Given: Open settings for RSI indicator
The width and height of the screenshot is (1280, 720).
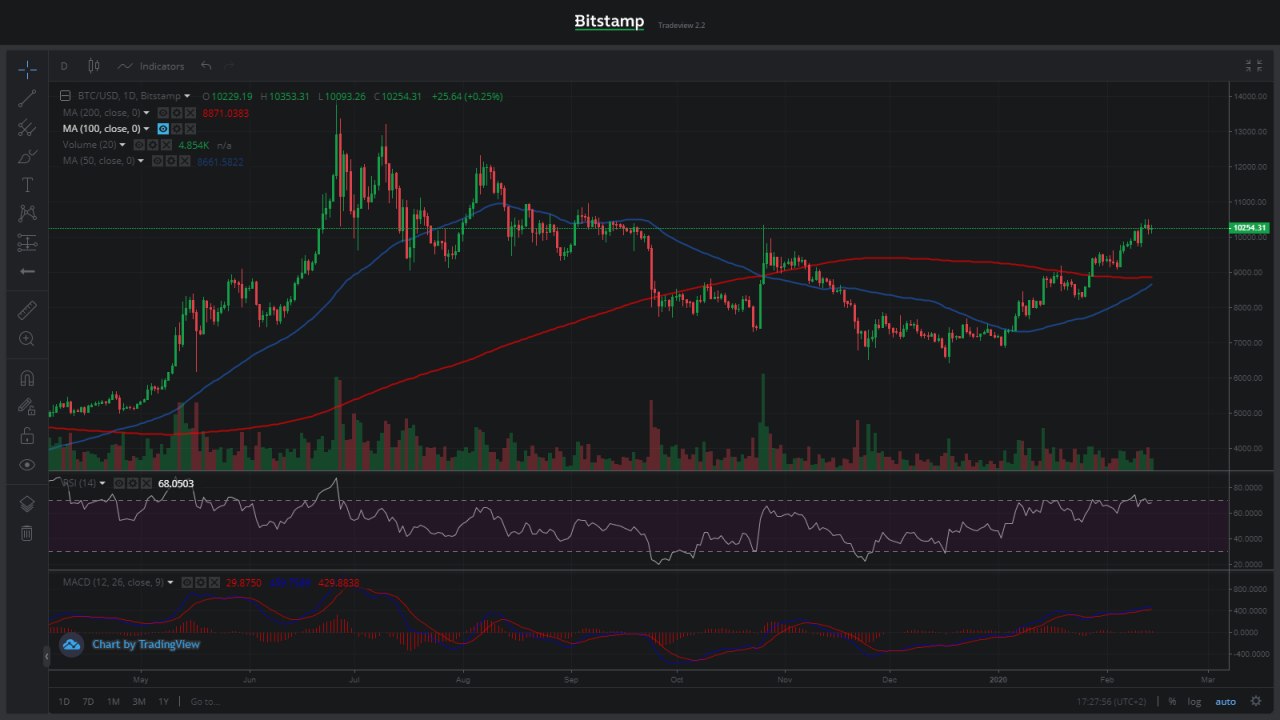Looking at the screenshot, I should [132, 484].
